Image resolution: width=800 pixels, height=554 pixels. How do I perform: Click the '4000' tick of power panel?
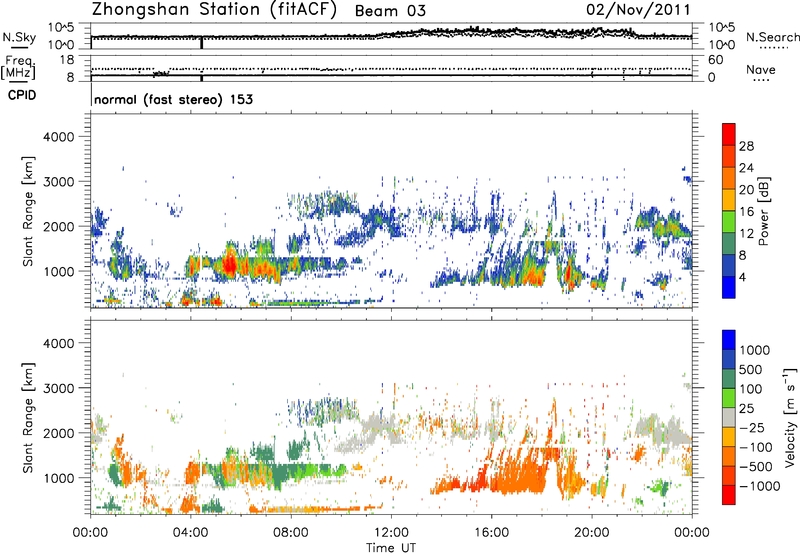click(x=59, y=137)
